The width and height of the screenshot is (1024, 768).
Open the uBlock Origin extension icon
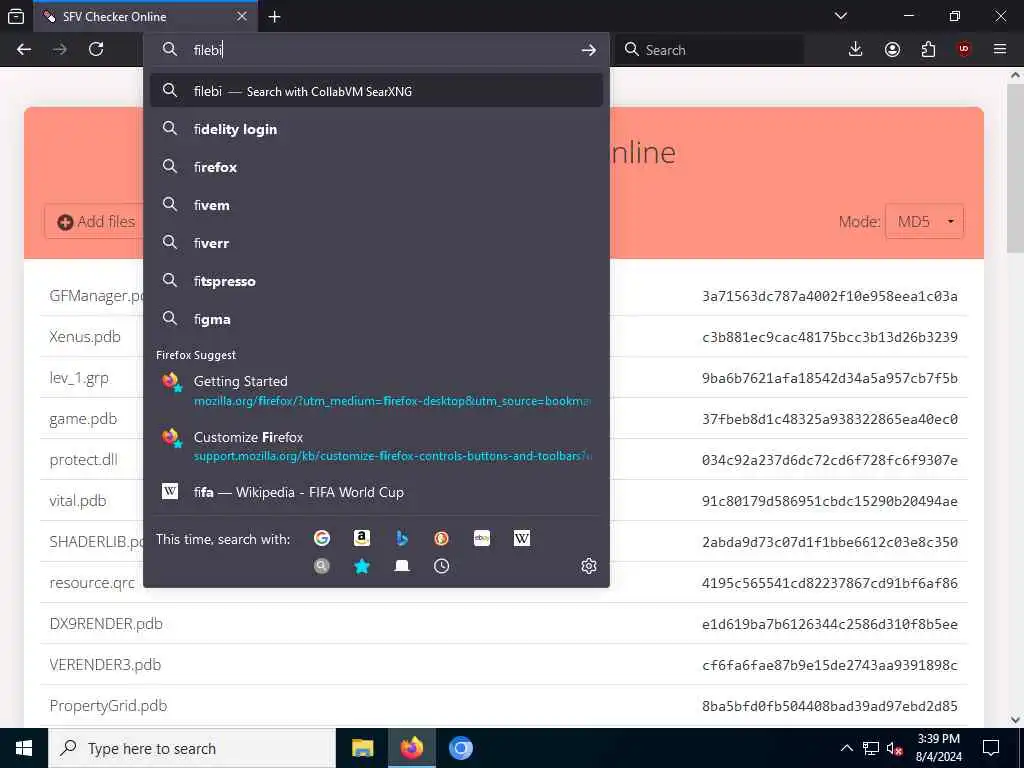pos(964,50)
